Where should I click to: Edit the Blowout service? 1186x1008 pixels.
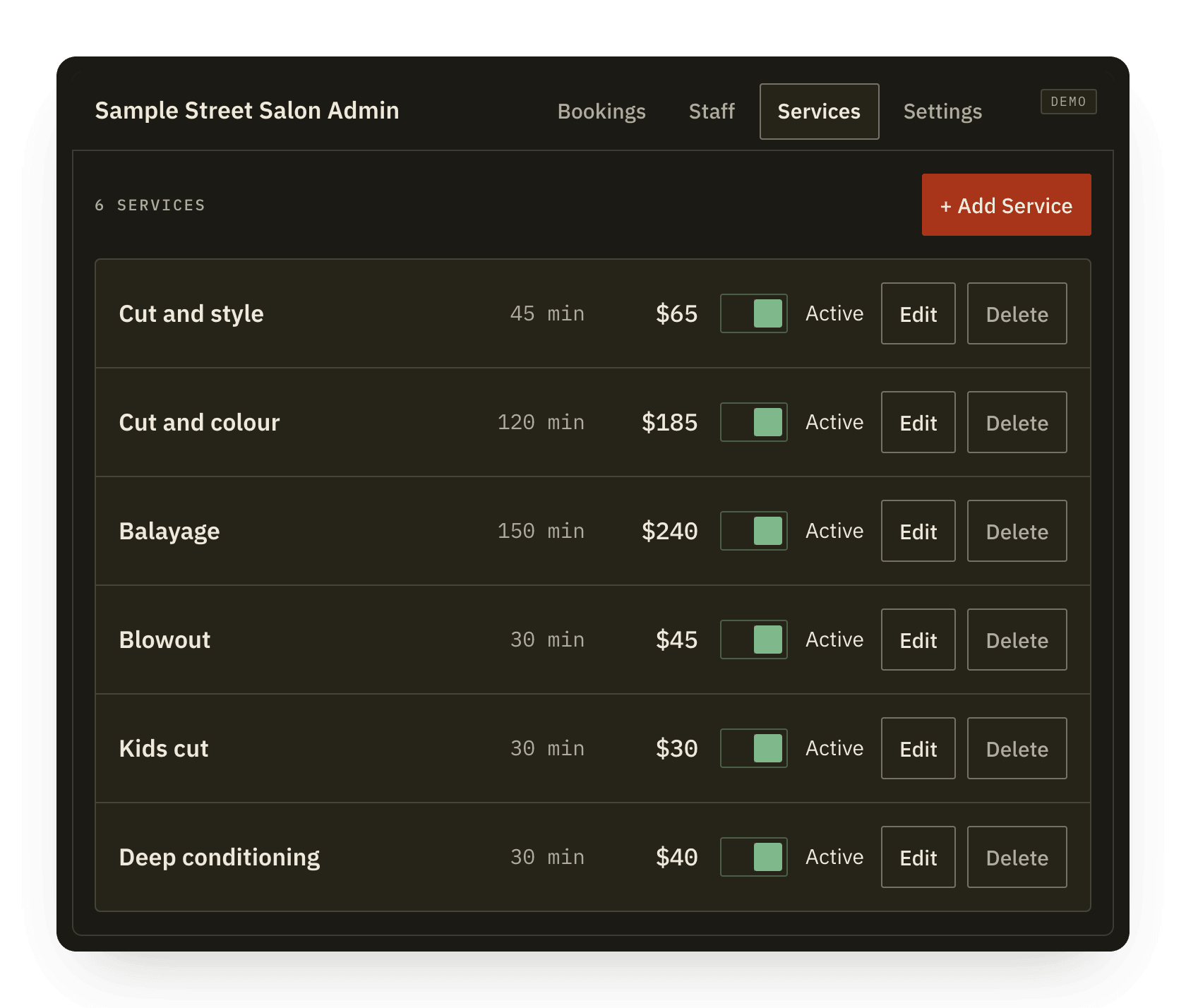point(918,640)
